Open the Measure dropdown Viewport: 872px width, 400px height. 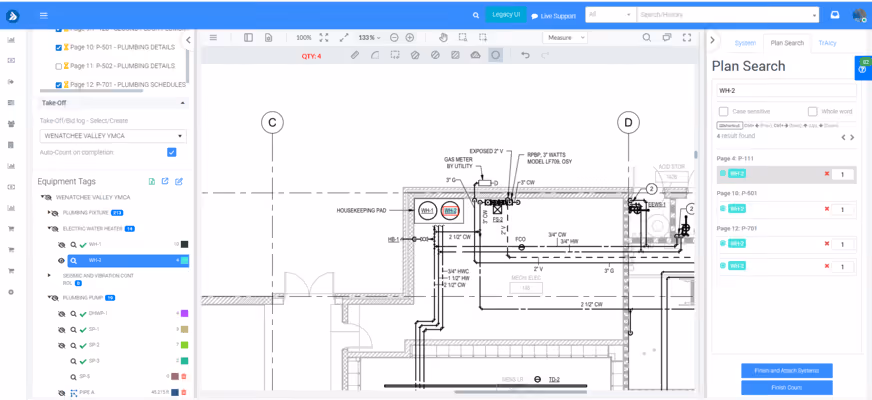(564, 37)
